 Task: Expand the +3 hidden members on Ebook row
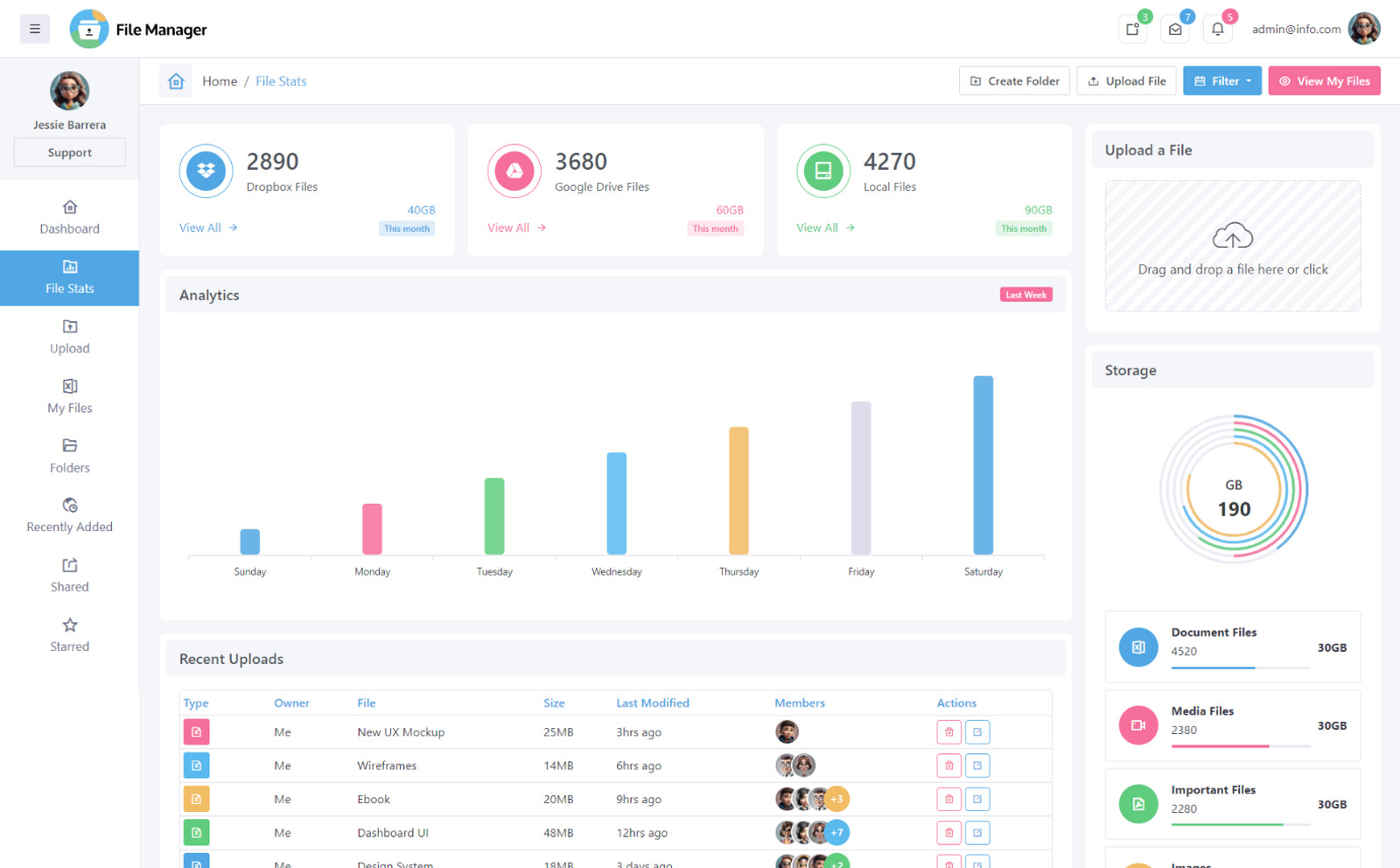(x=837, y=799)
